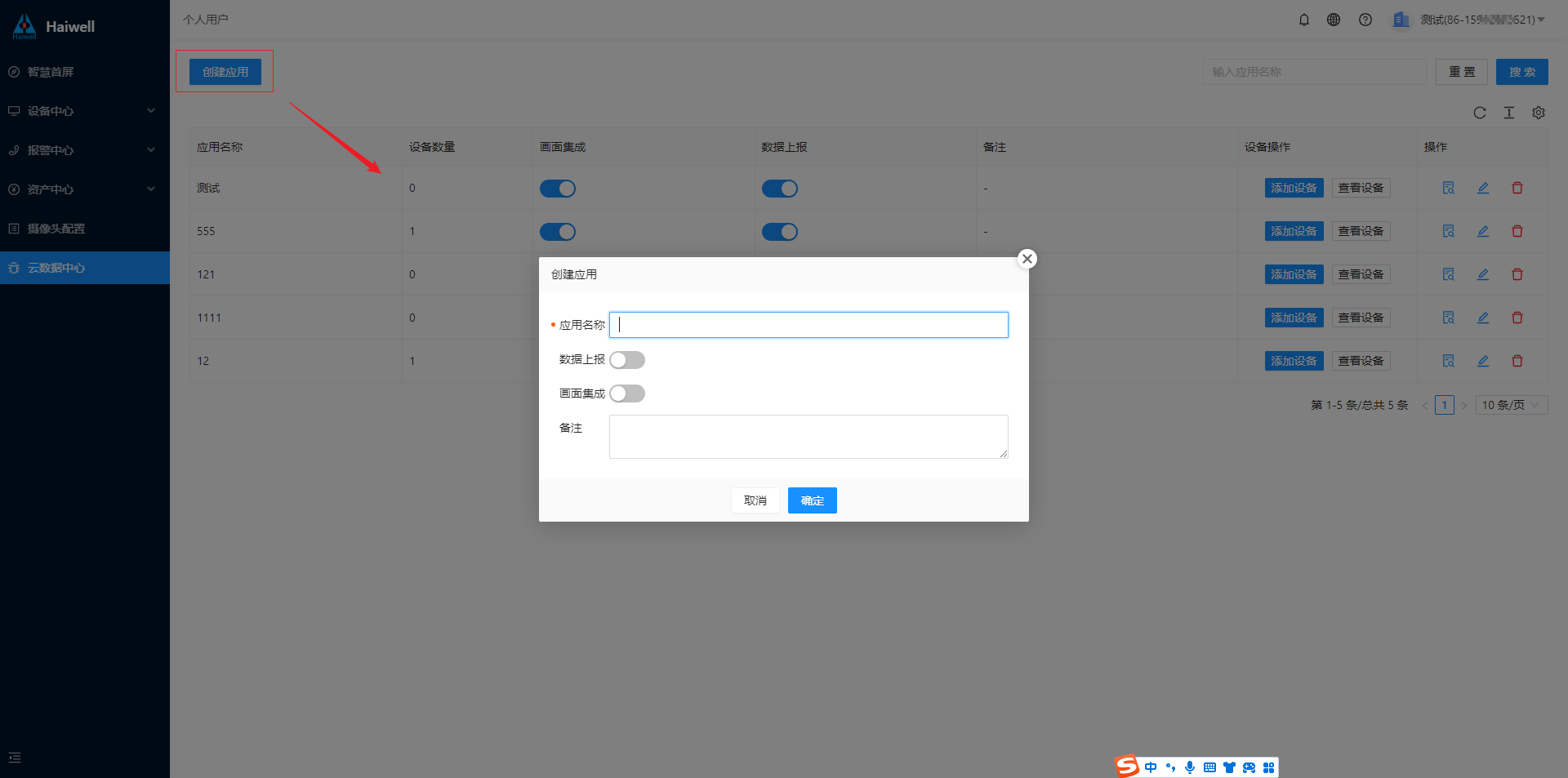Click 添加设备 for 测试 row
The height and width of the screenshot is (778, 1568).
[1294, 188]
